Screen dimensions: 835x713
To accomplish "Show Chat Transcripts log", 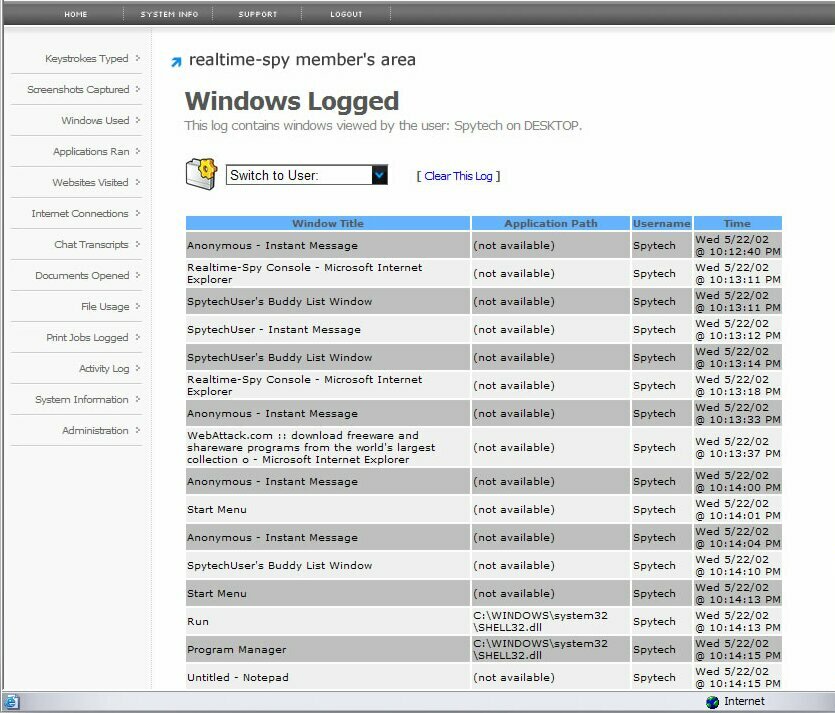I will point(91,245).
